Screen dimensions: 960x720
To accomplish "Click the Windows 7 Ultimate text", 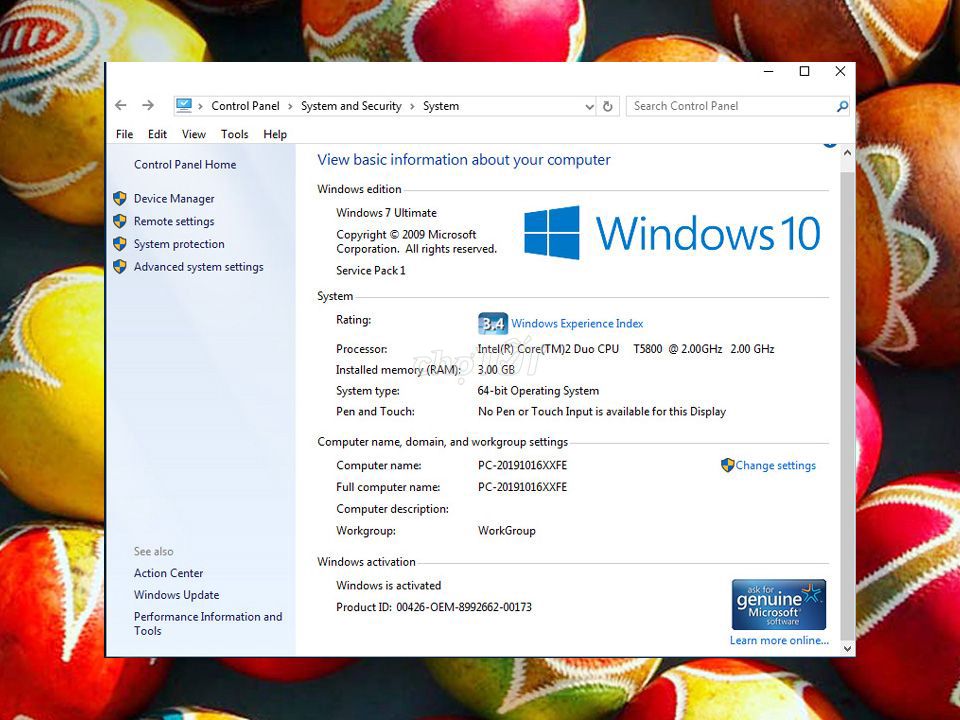I will click(x=386, y=212).
